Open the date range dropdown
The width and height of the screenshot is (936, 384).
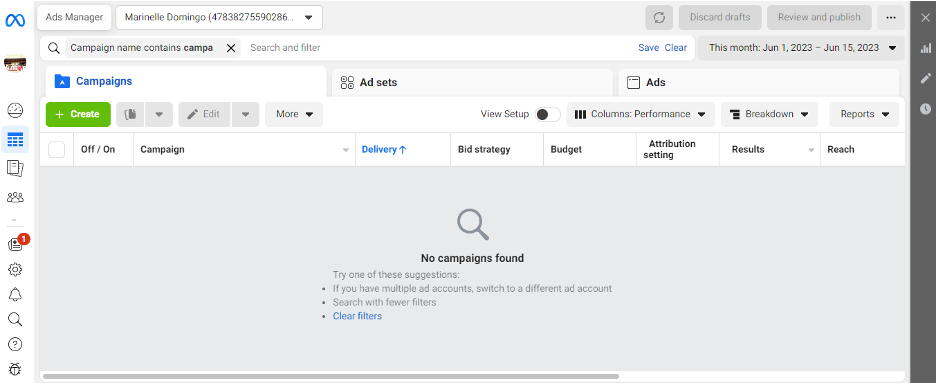coord(802,48)
